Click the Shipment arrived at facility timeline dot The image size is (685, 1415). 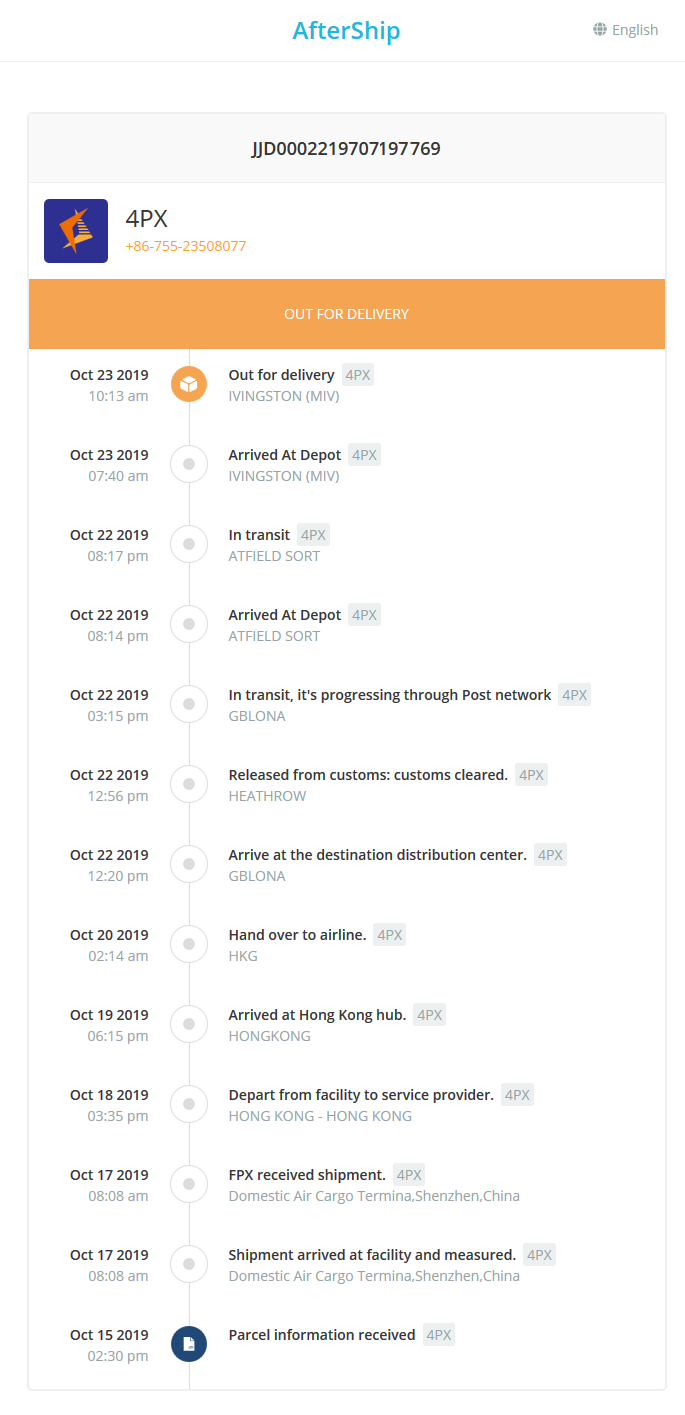tap(189, 1264)
